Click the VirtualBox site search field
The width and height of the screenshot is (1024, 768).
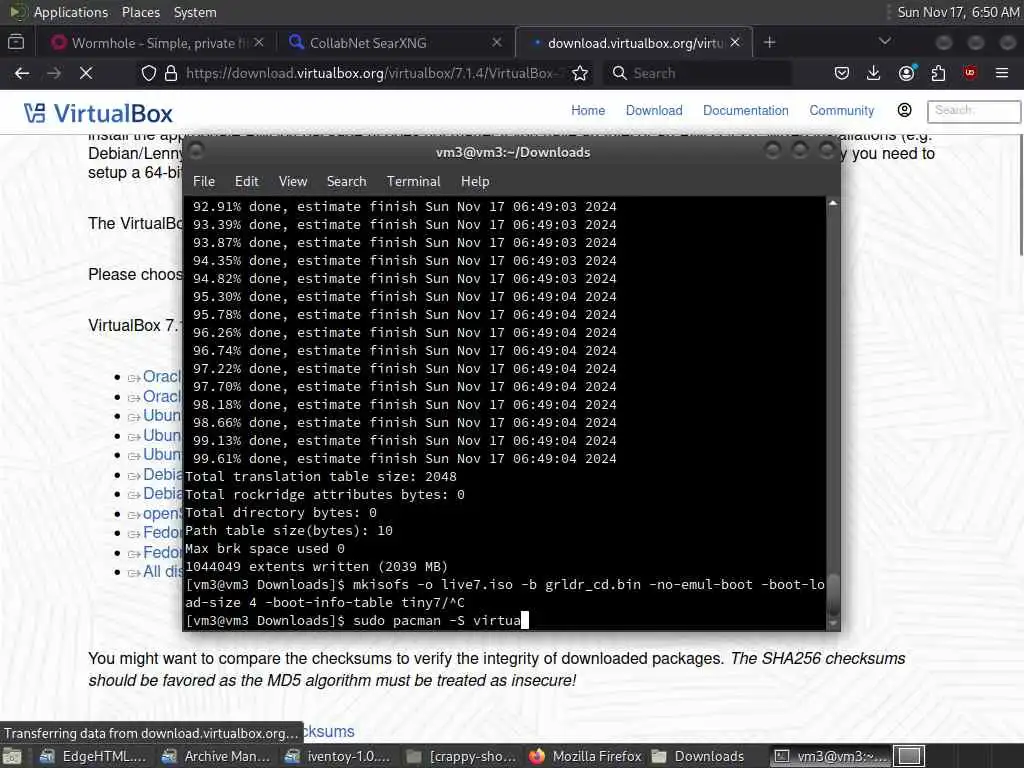coord(974,111)
